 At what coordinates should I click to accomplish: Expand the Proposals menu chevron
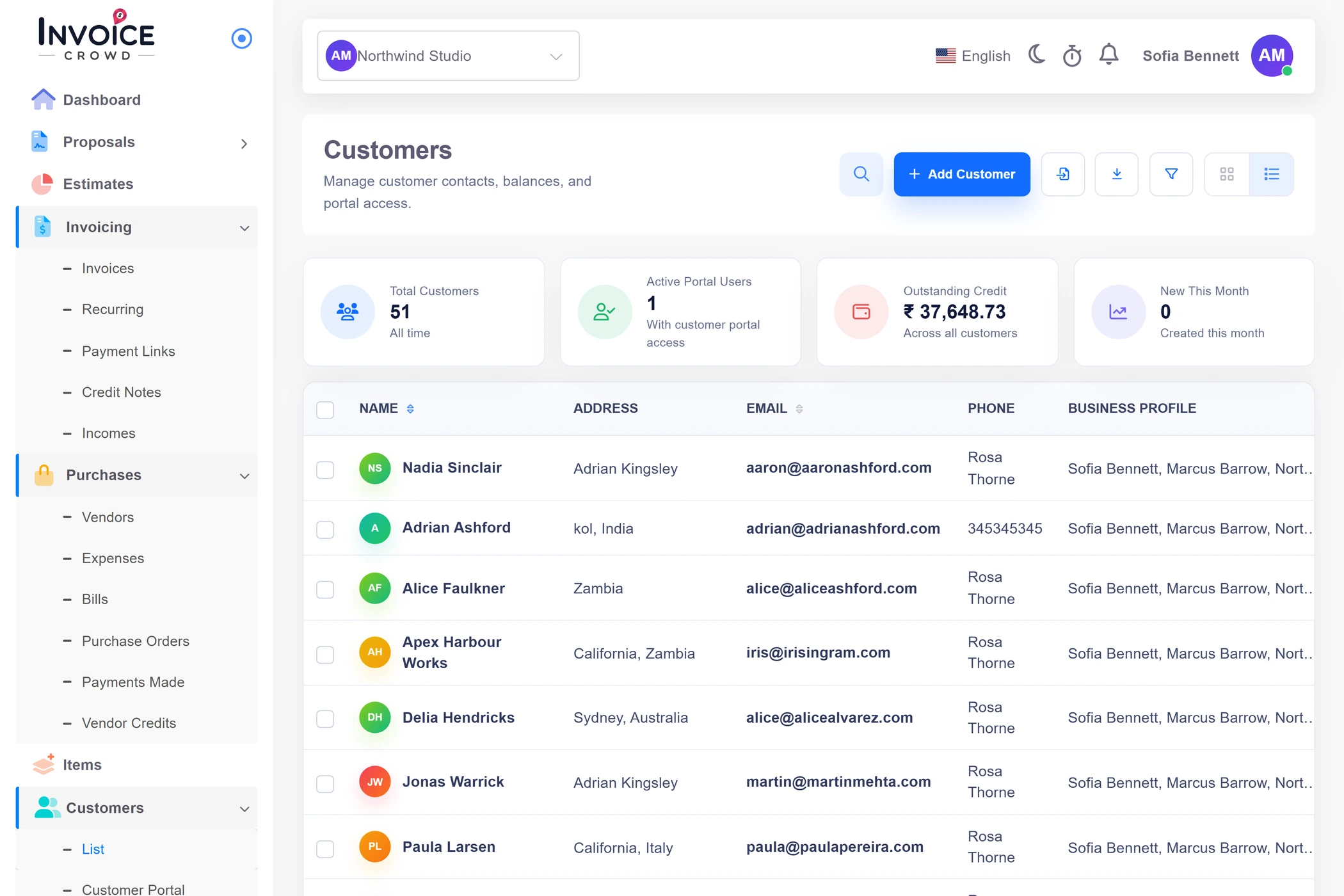point(244,143)
